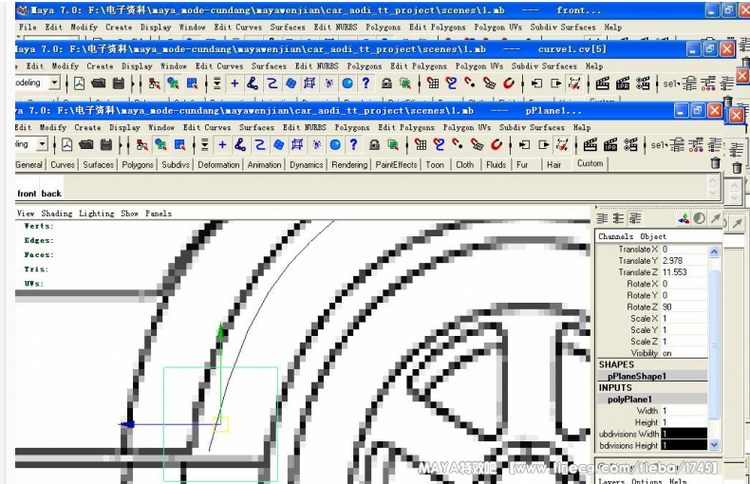This screenshot has width=750, height=484.
Task: Switch to Custom shelf tab
Action: (x=590, y=164)
